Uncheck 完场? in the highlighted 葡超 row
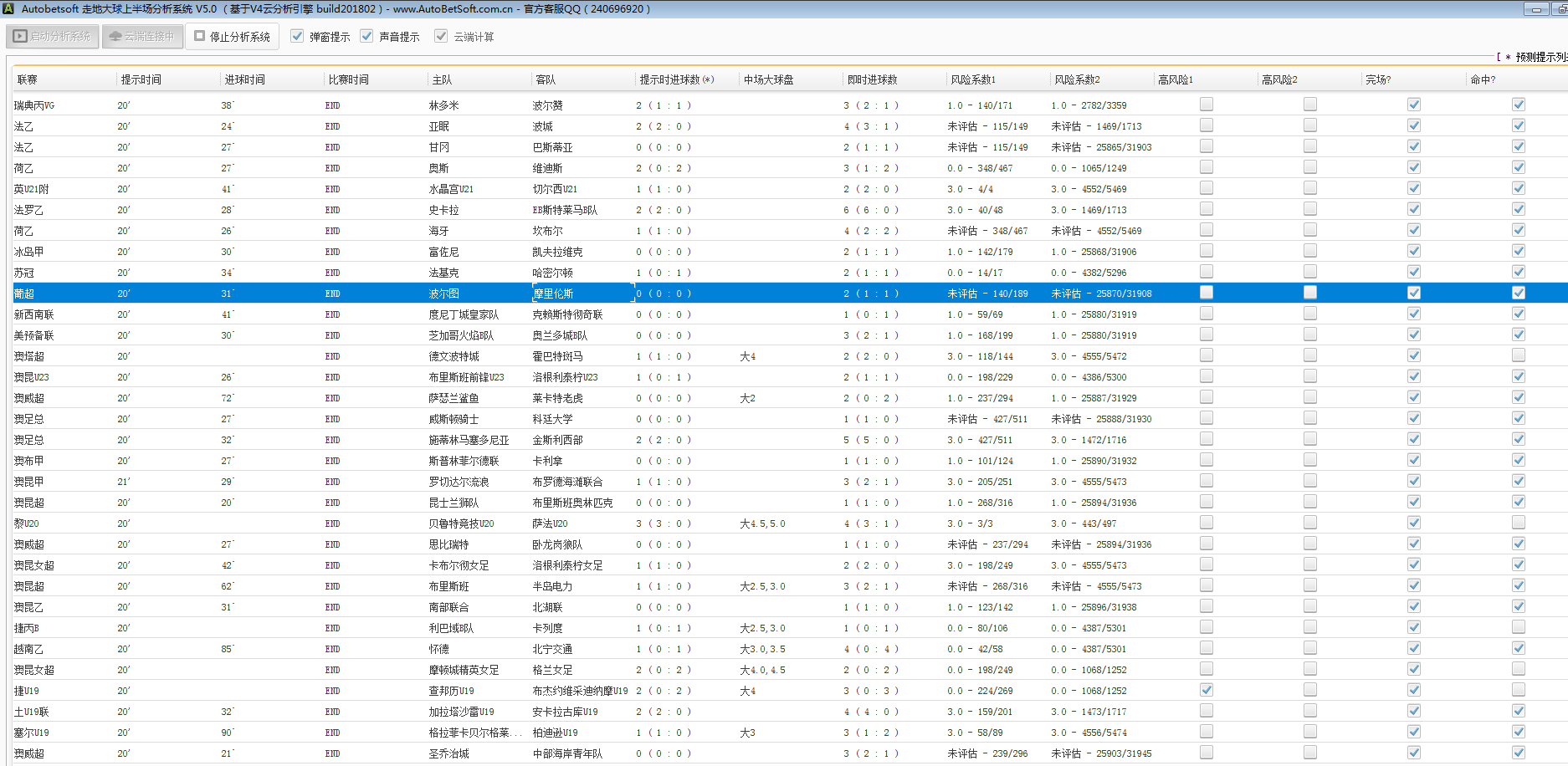The image size is (1568, 766). tap(1413, 293)
